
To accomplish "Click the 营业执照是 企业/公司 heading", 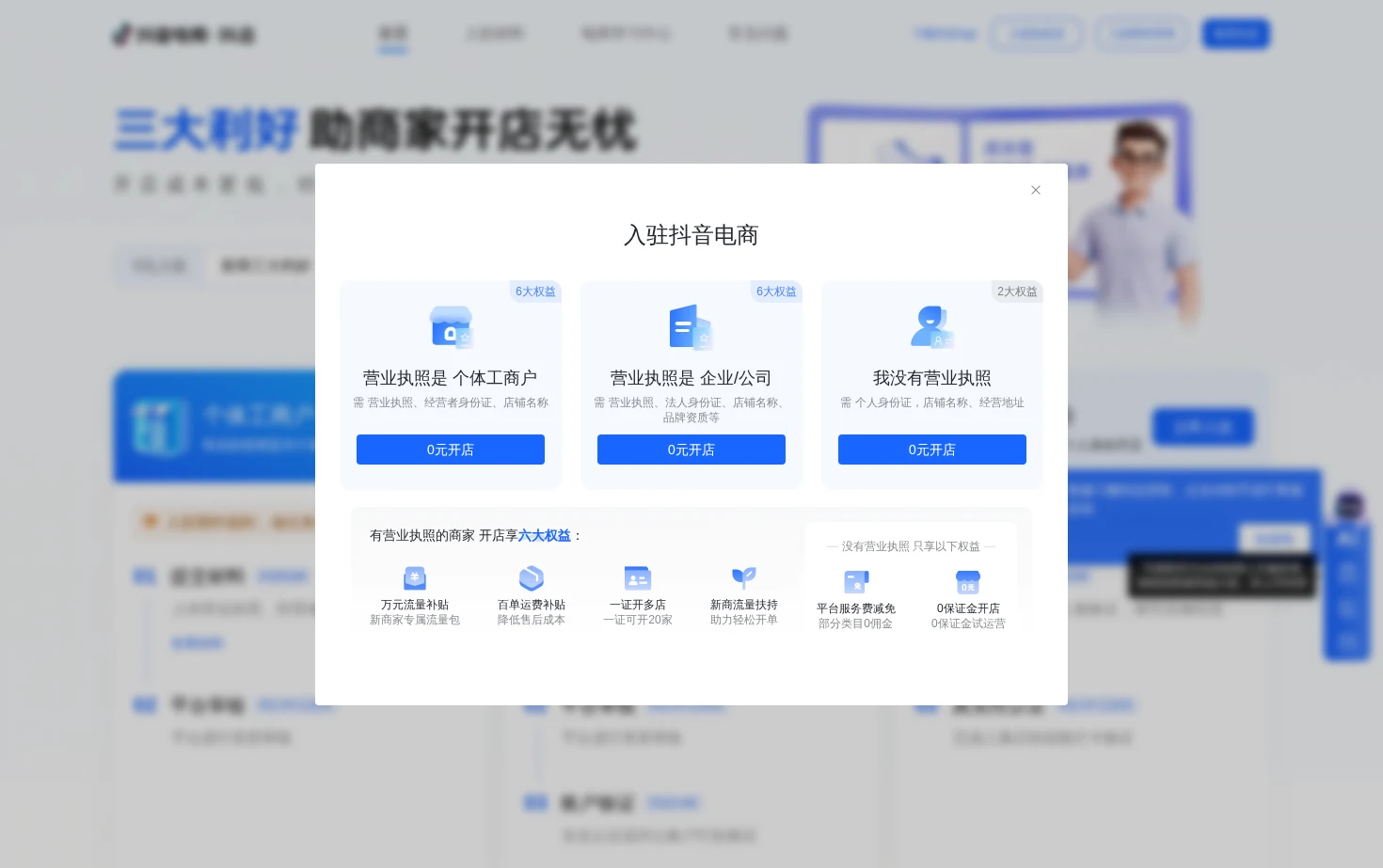I will click(691, 378).
